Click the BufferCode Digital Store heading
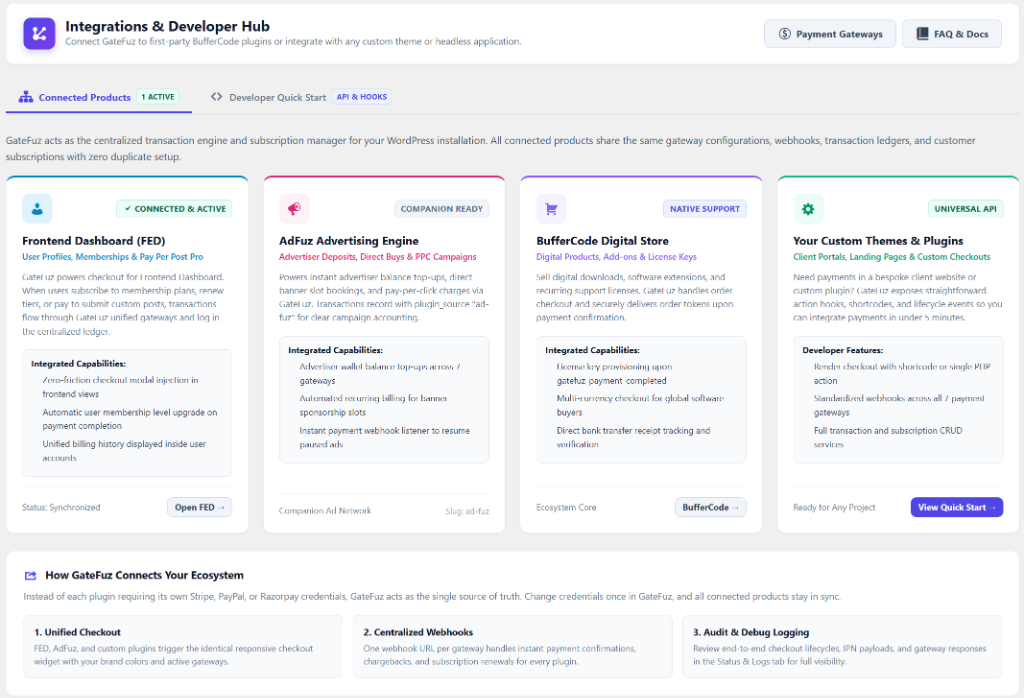 (x=602, y=241)
